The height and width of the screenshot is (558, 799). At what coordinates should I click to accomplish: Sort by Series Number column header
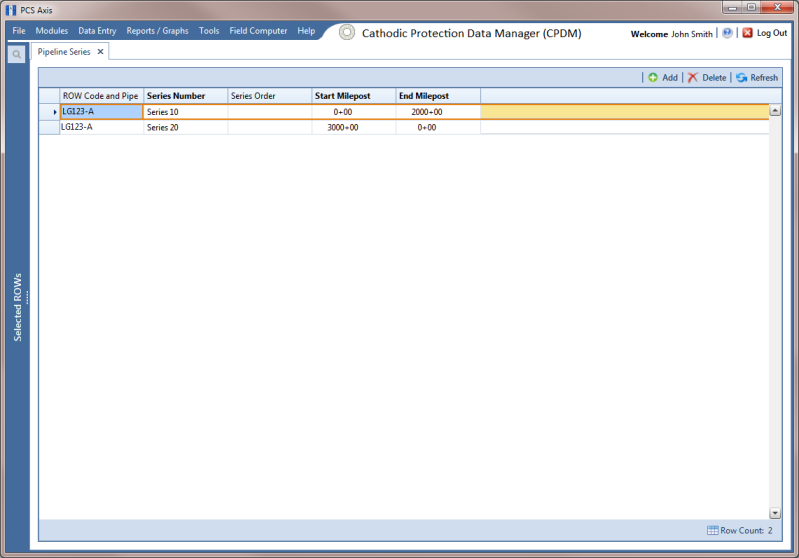tap(185, 96)
